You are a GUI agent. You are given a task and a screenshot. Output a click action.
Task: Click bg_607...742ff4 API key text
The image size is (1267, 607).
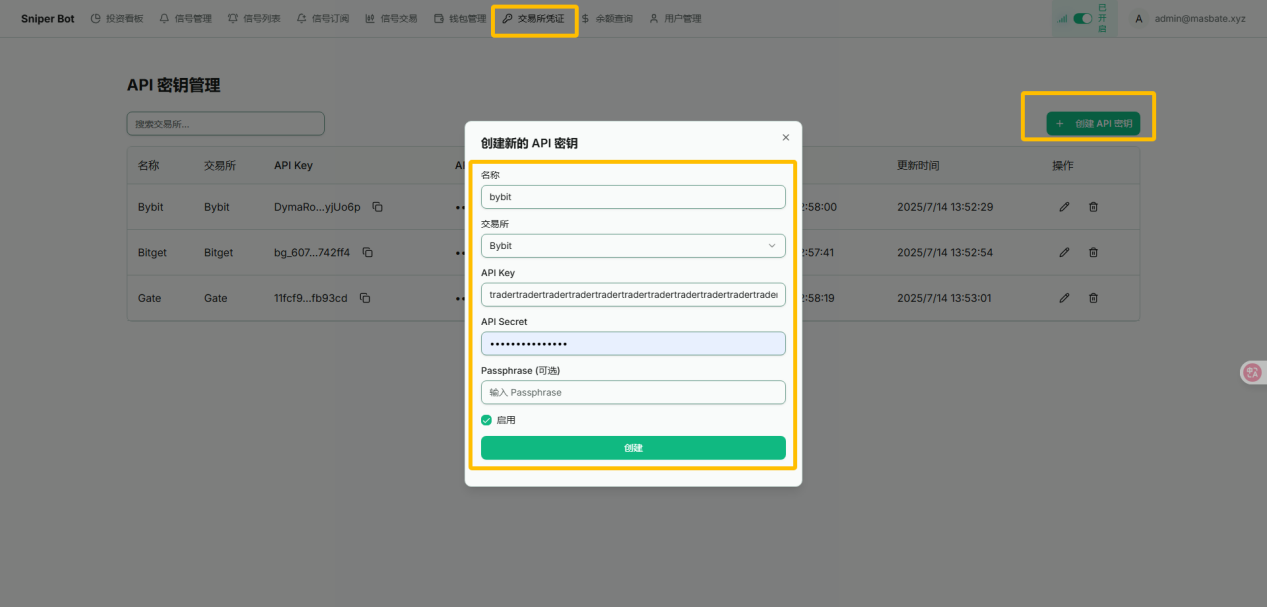tap(312, 252)
